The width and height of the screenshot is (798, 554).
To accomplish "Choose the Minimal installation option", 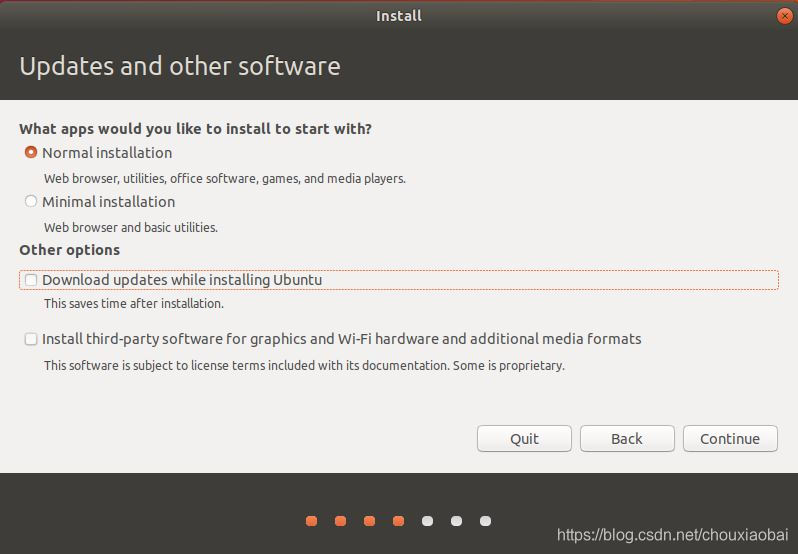I will coord(31,201).
